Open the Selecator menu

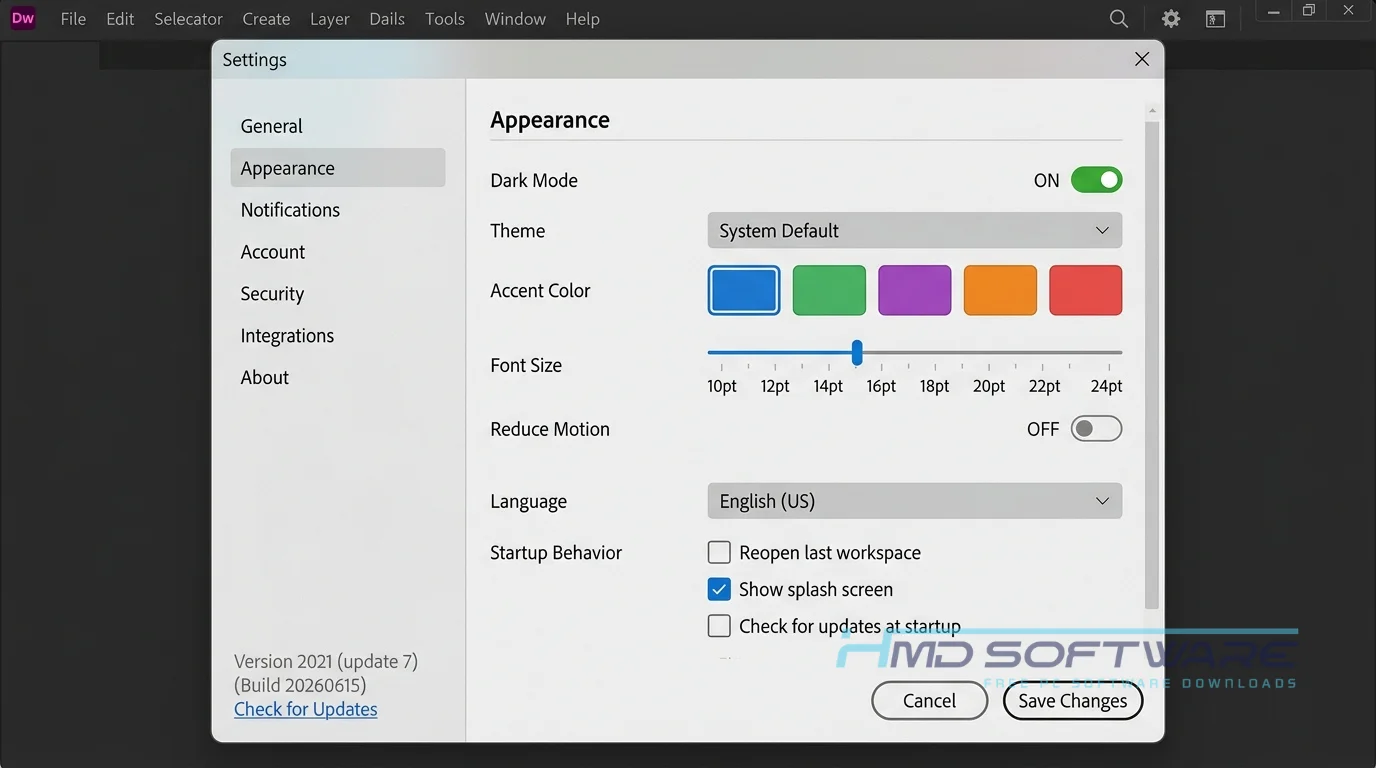pyautogui.click(x=188, y=19)
